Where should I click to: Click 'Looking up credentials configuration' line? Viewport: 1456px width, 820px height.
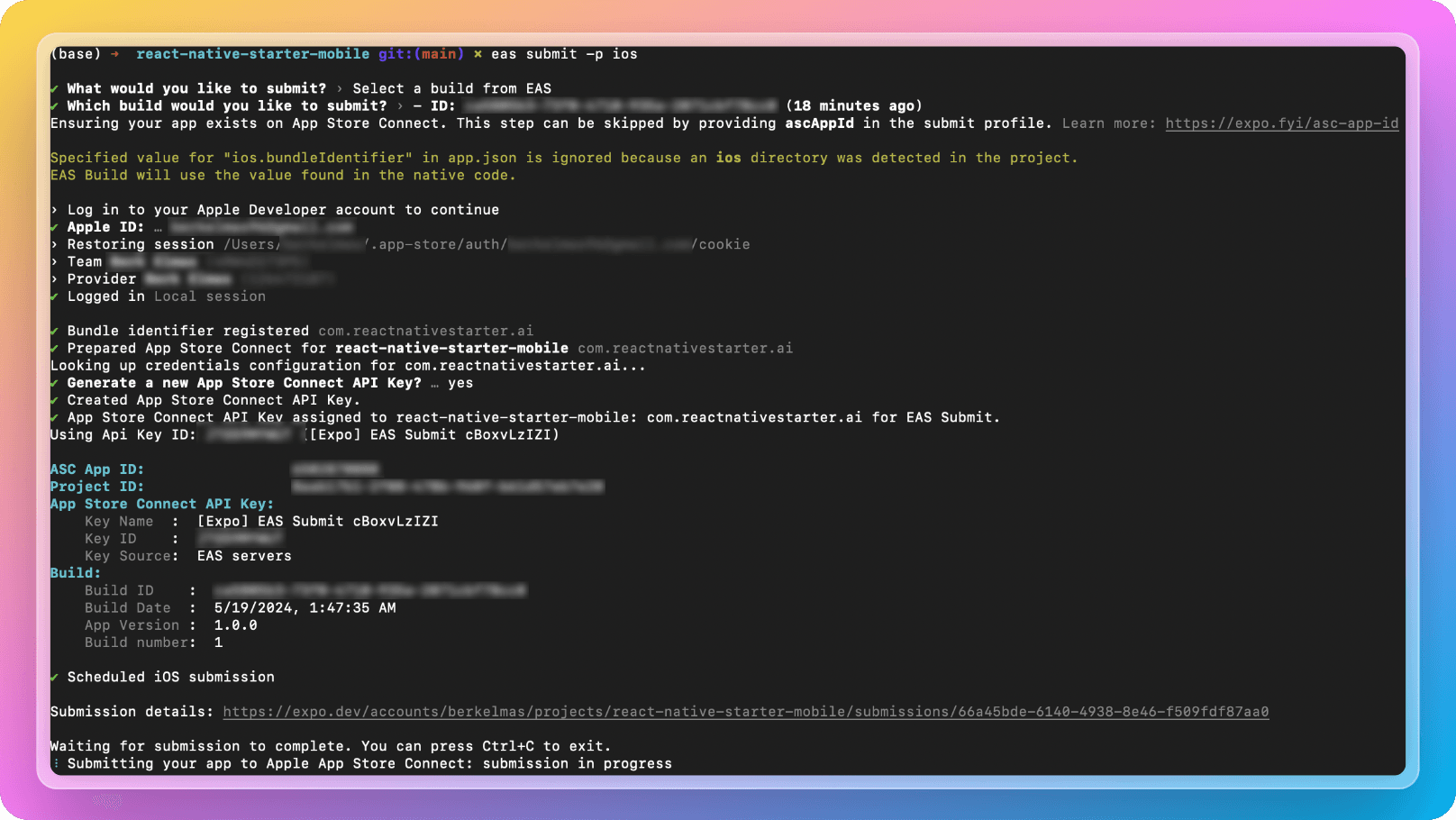[x=348, y=366]
